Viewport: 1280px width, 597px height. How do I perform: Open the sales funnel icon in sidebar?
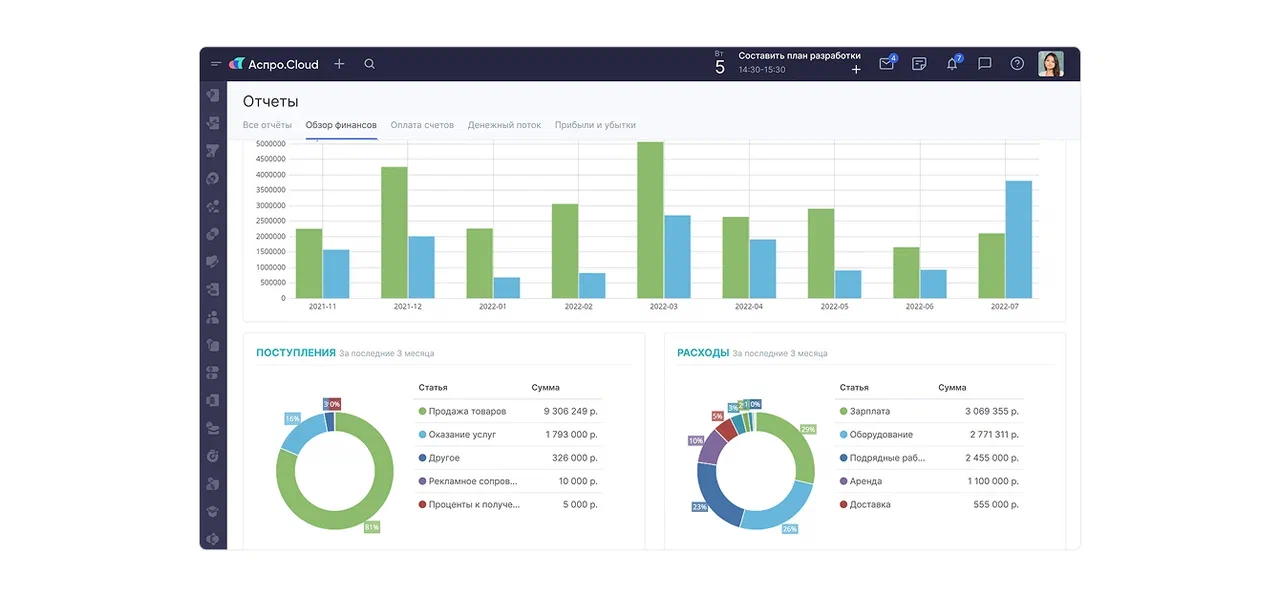point(213,151)
